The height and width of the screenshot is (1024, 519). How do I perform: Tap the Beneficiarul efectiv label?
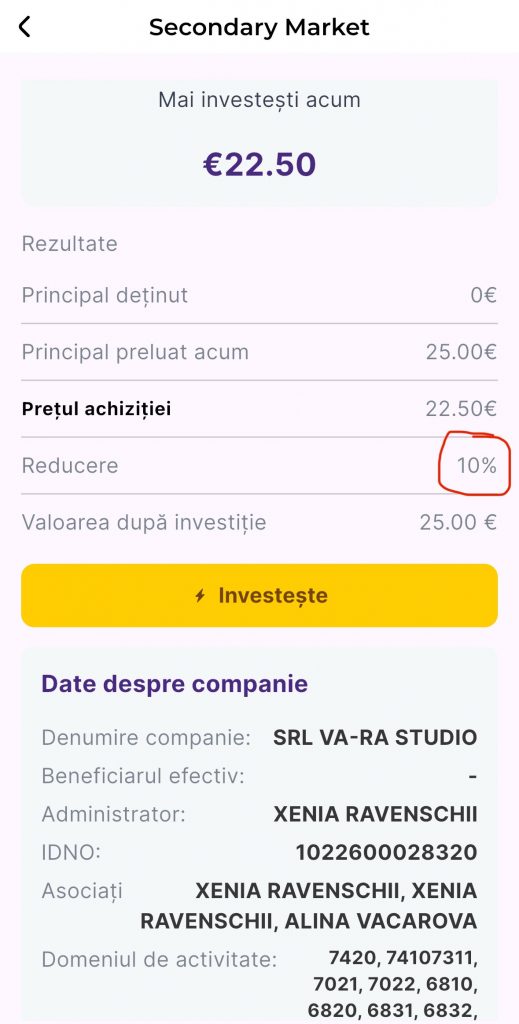click(143, 776)
